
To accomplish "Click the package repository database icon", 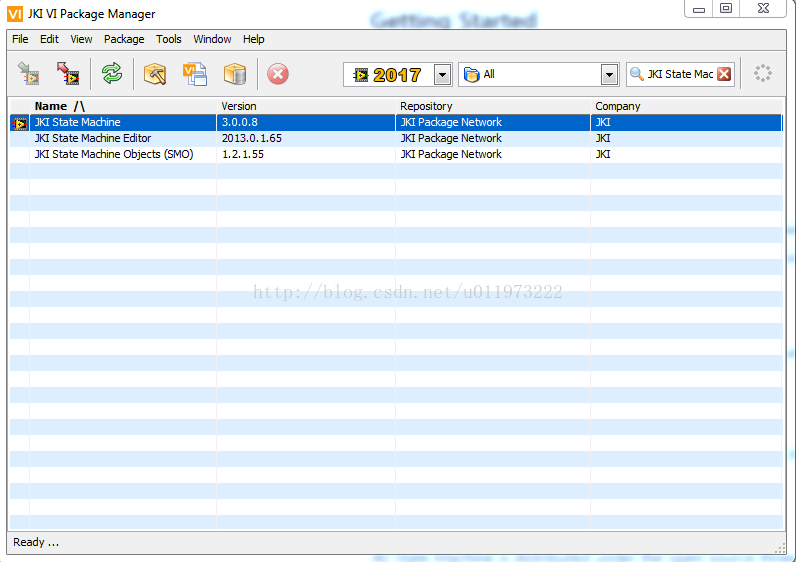I will [235, 74].
